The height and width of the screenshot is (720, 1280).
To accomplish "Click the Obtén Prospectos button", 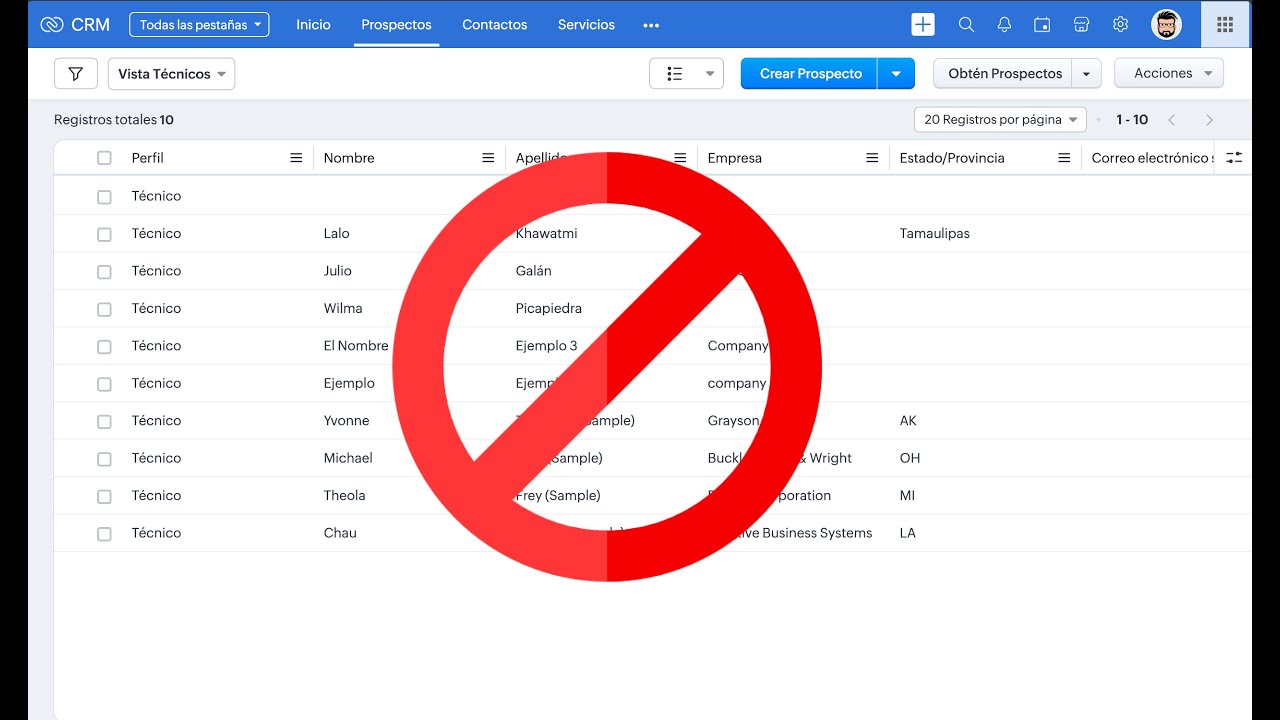I will coord(1004,73).
